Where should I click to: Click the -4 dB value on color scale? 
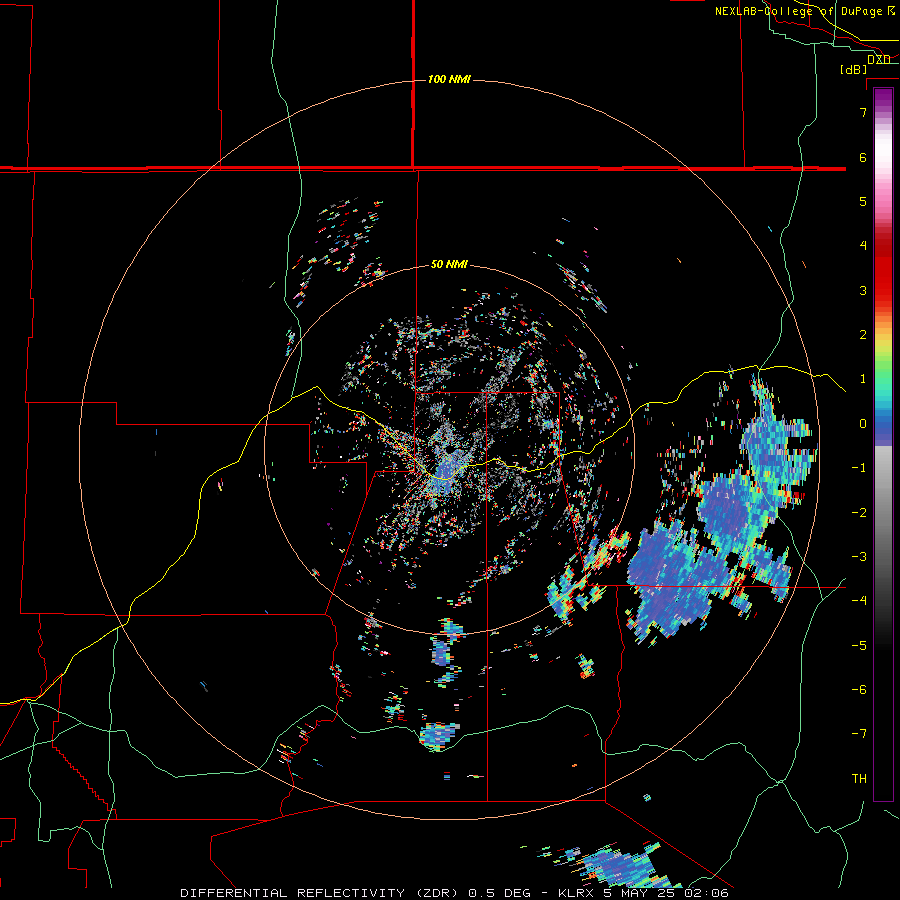coord(859,600)
